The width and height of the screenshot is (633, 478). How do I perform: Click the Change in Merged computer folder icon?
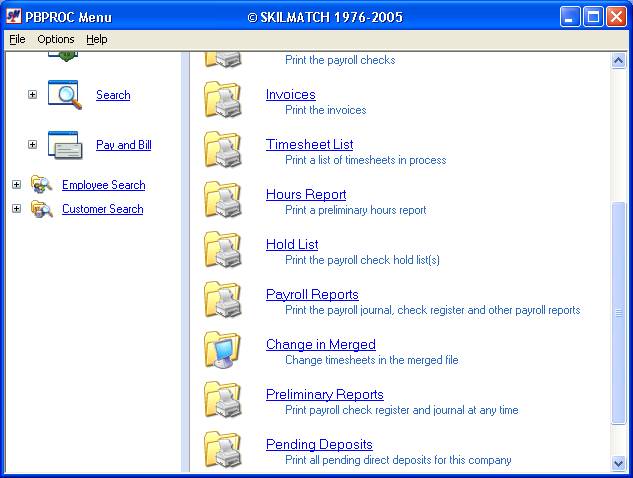point(223,350)
